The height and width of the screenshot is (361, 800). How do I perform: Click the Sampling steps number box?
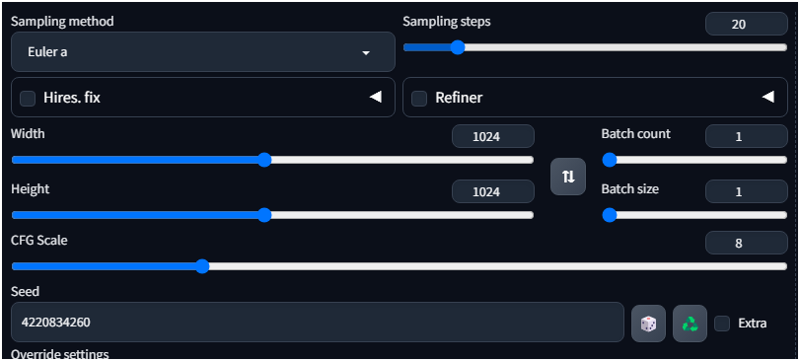click(746, 24)
